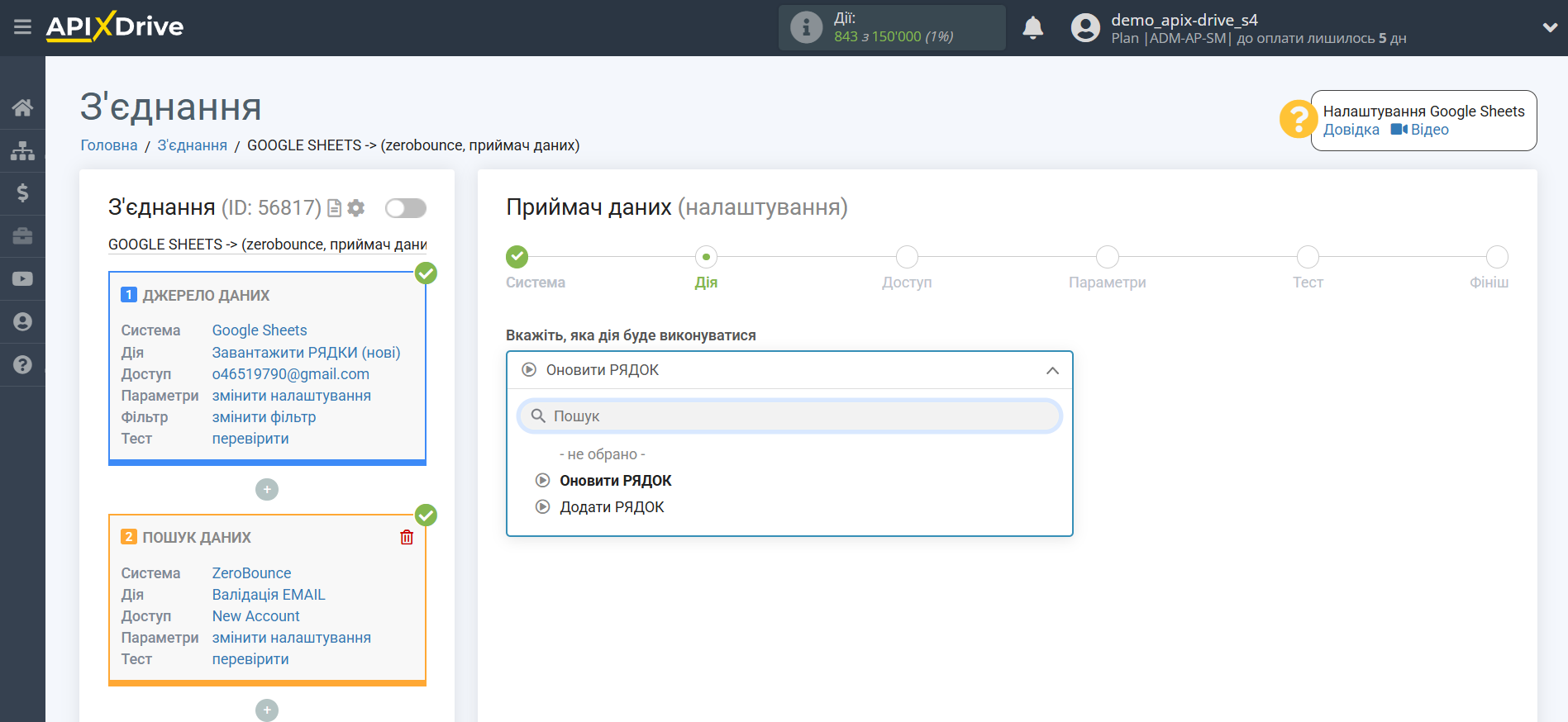
Task: Choose the '- не обрано -' option
Action: (x=602, y=454)
